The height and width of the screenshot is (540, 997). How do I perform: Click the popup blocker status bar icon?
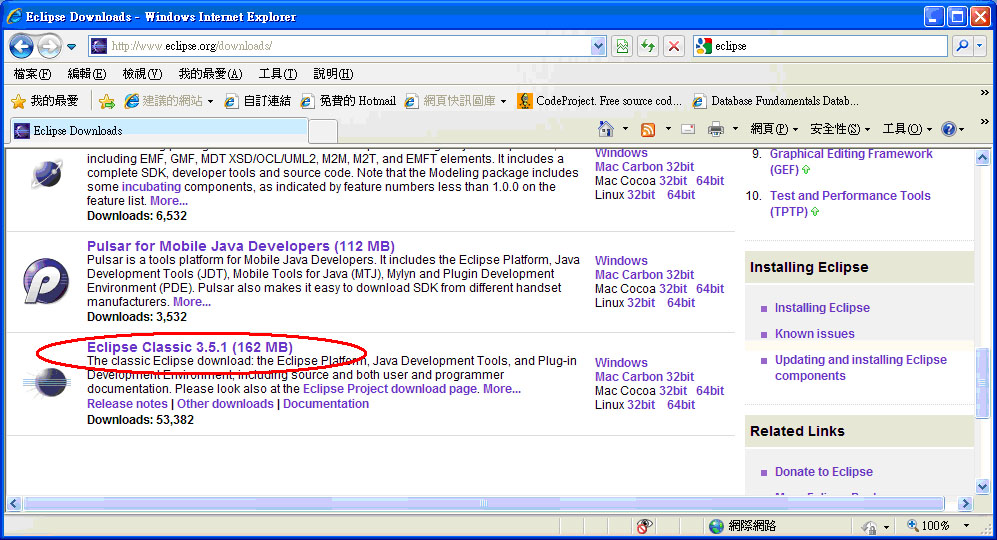pos(644,526)
